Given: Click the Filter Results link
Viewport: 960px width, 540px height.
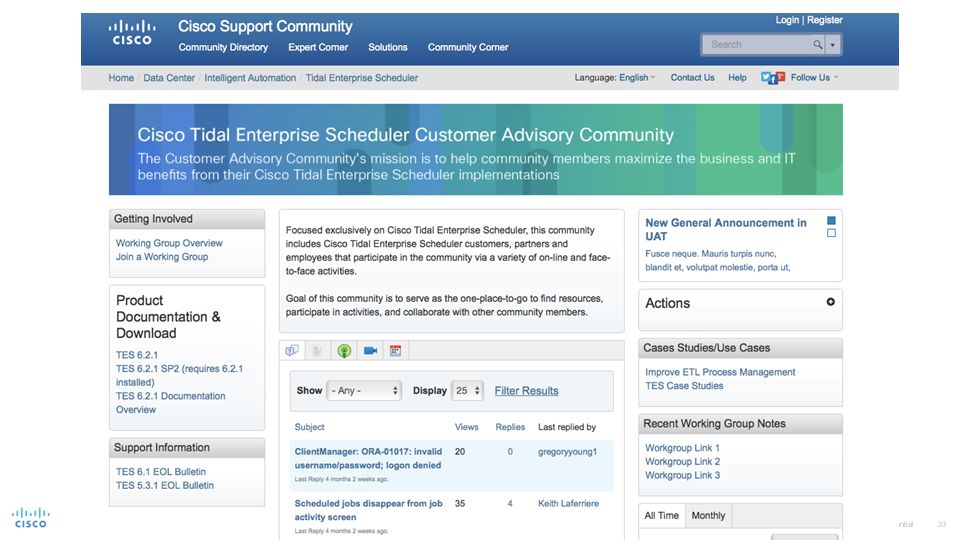Looking at the screenshot, I should pos(527,391).
